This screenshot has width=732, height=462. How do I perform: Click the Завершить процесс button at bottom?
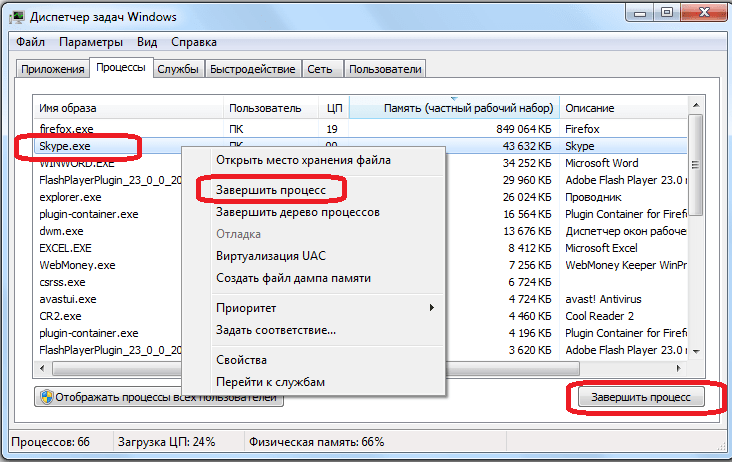click(x=641, y=397)
